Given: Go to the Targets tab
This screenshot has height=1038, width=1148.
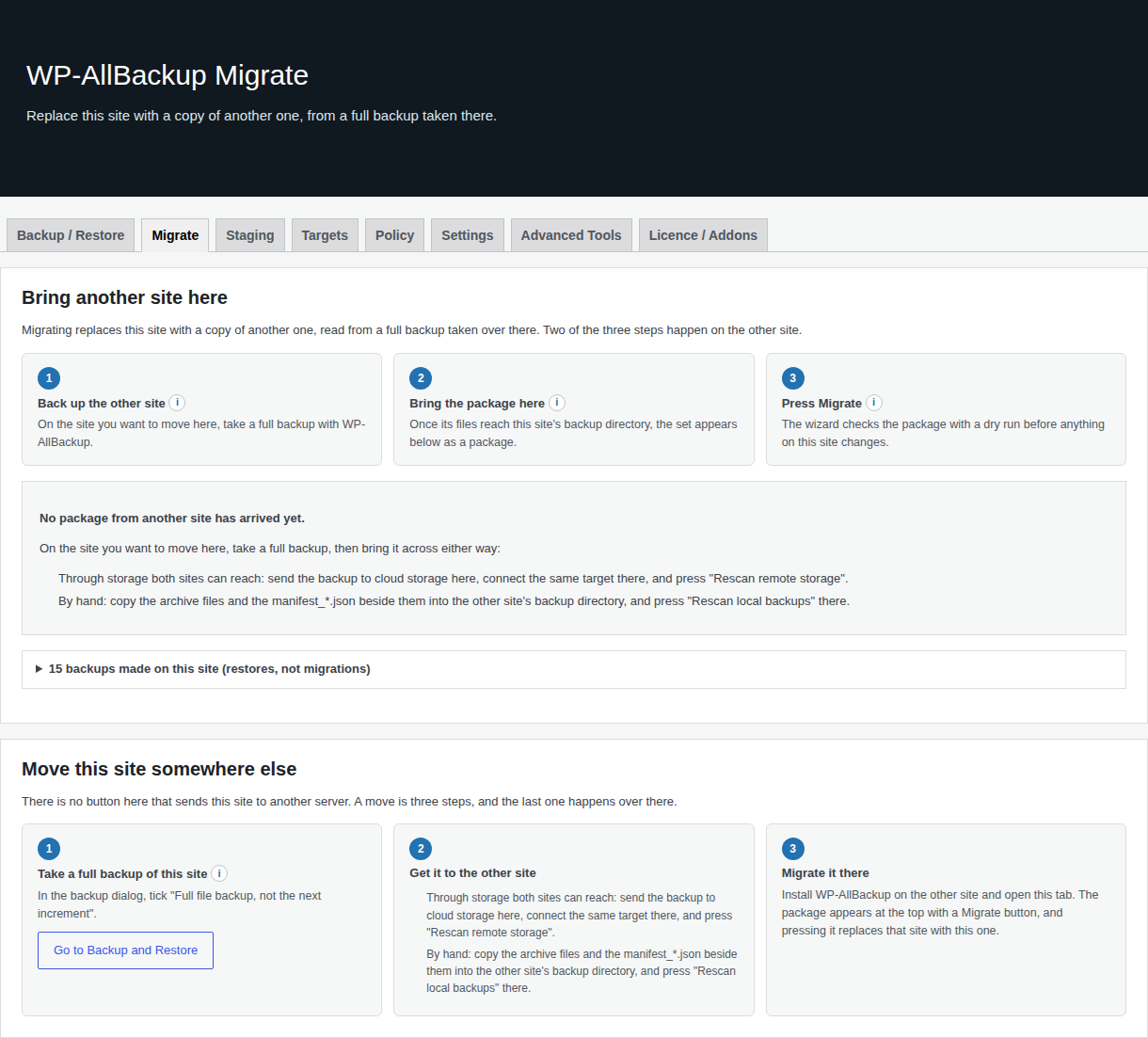Looking at the screenshot, I should 325,235.
